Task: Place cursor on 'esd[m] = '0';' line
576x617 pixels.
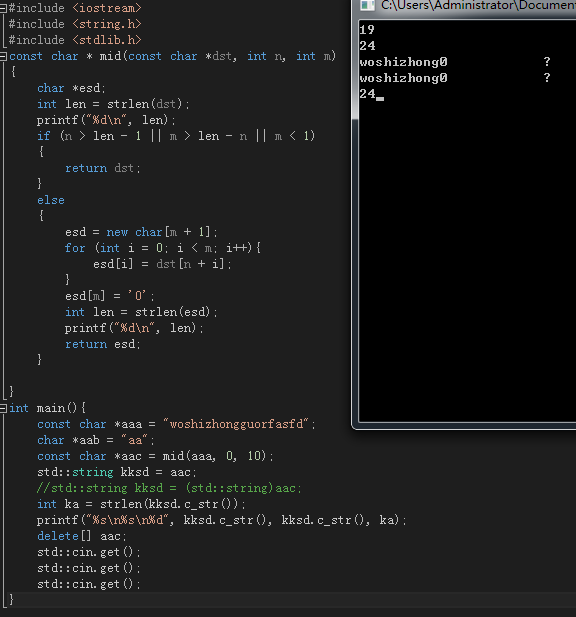Action: (109, 296)
